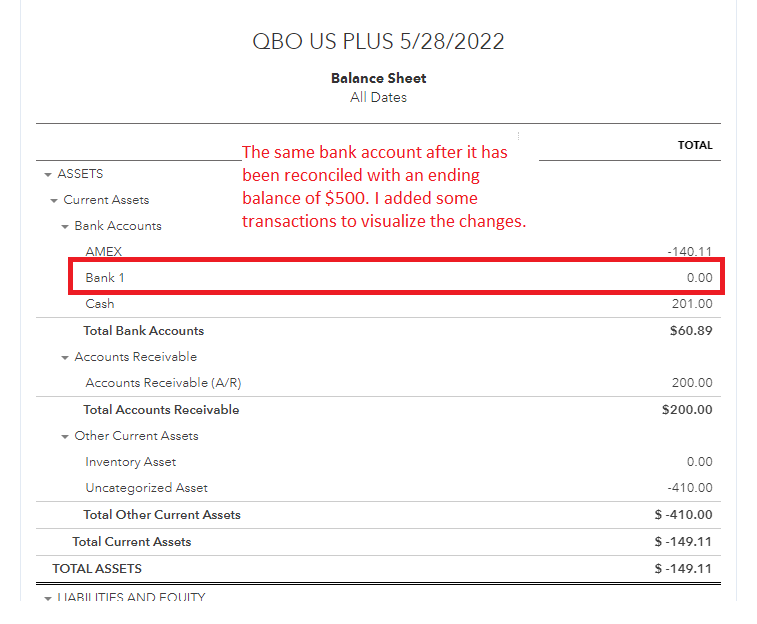The width and height of the screenshot is (757, 624).
Task: Collapse the ASSETS section arrow
Action: 48,175
